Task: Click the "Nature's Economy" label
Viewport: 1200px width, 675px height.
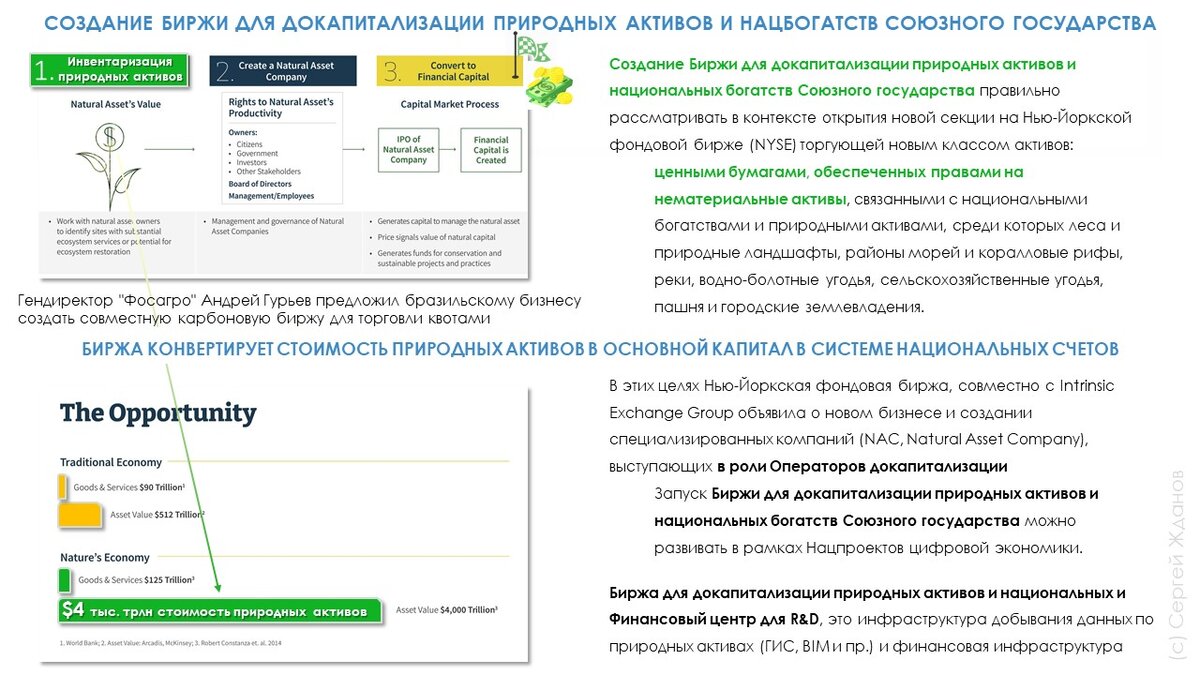Action: [105, 557]
